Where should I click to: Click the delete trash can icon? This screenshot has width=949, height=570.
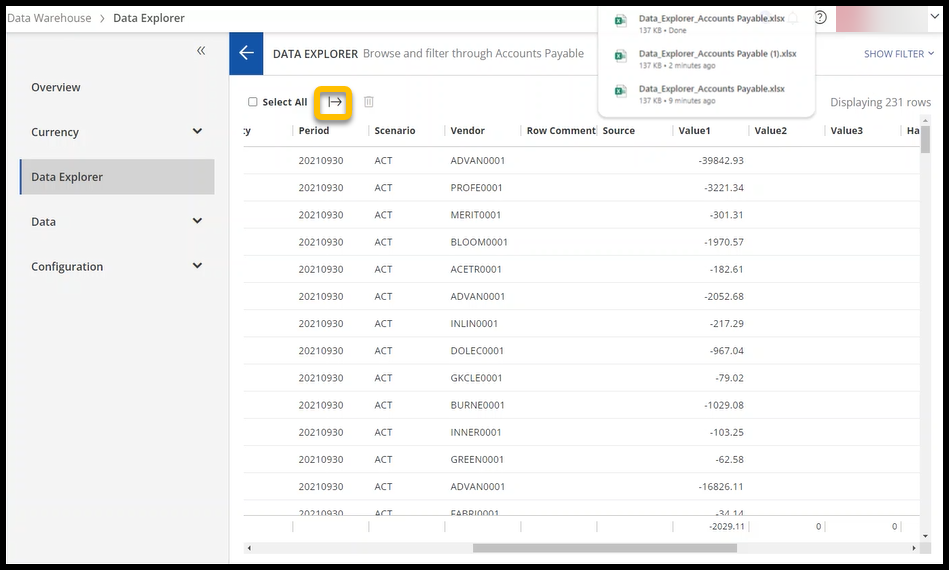click(369, 102)
